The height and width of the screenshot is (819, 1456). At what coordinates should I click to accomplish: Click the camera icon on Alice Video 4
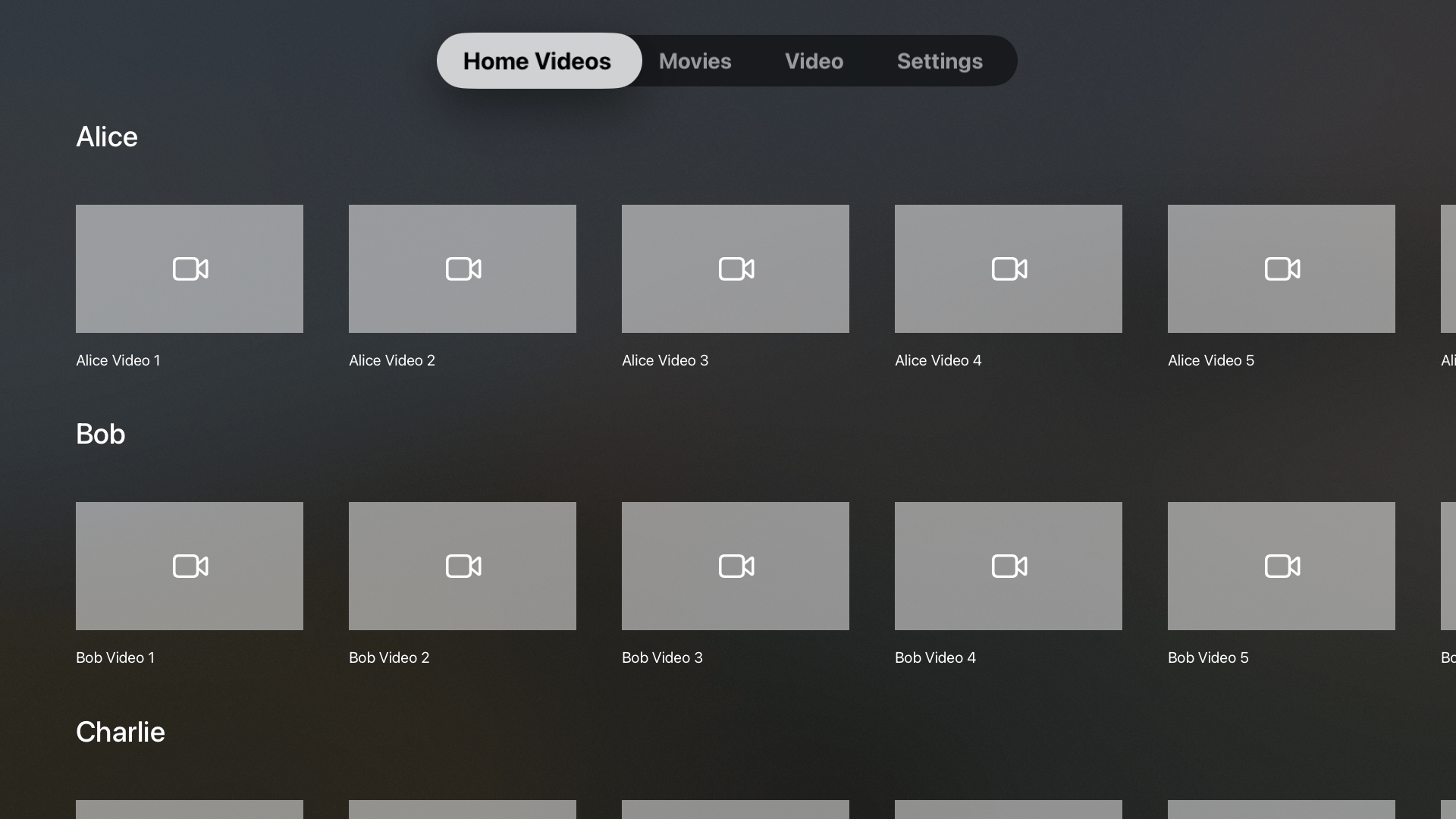(1008, 268)
